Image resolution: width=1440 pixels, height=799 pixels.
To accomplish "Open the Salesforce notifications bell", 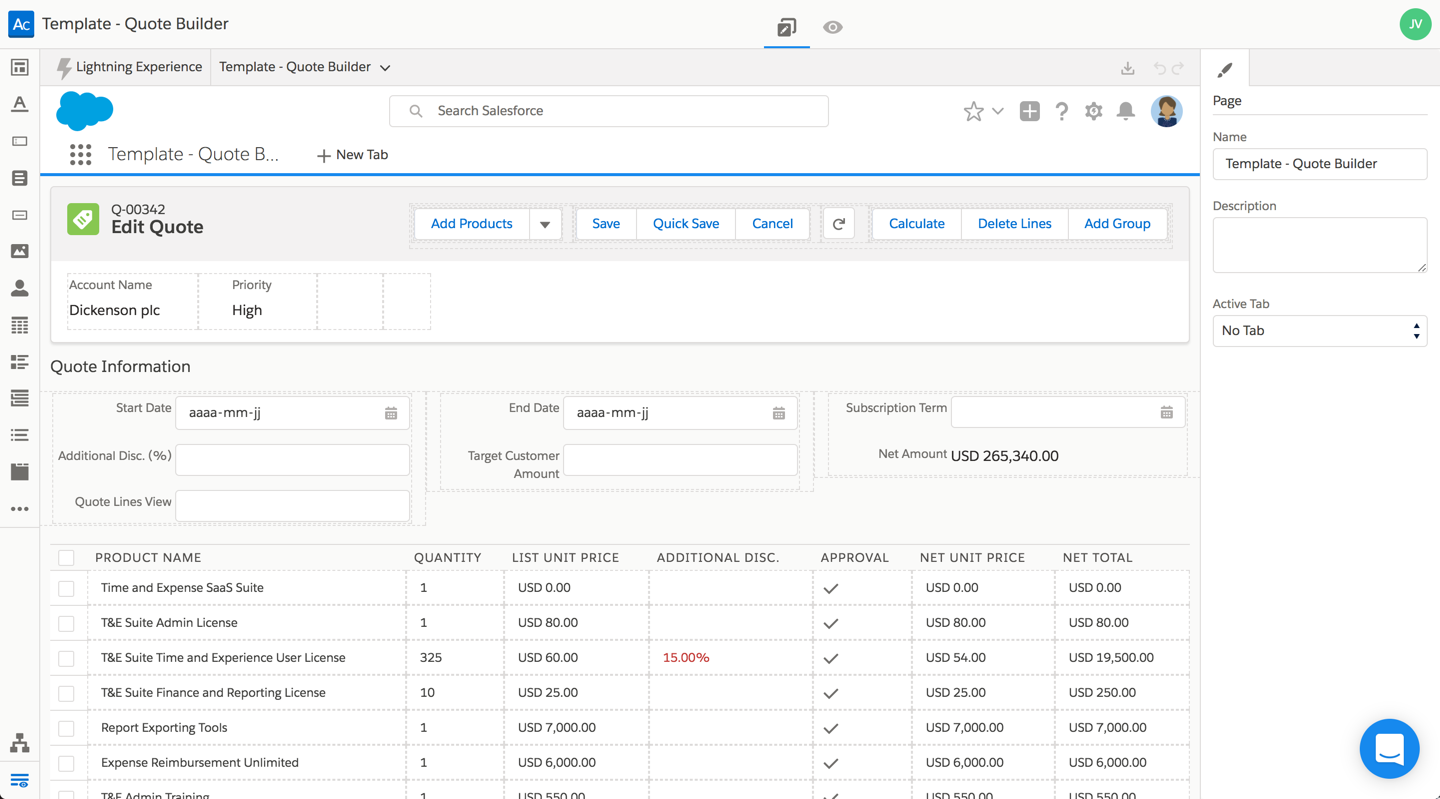I will coord(1125,111).
